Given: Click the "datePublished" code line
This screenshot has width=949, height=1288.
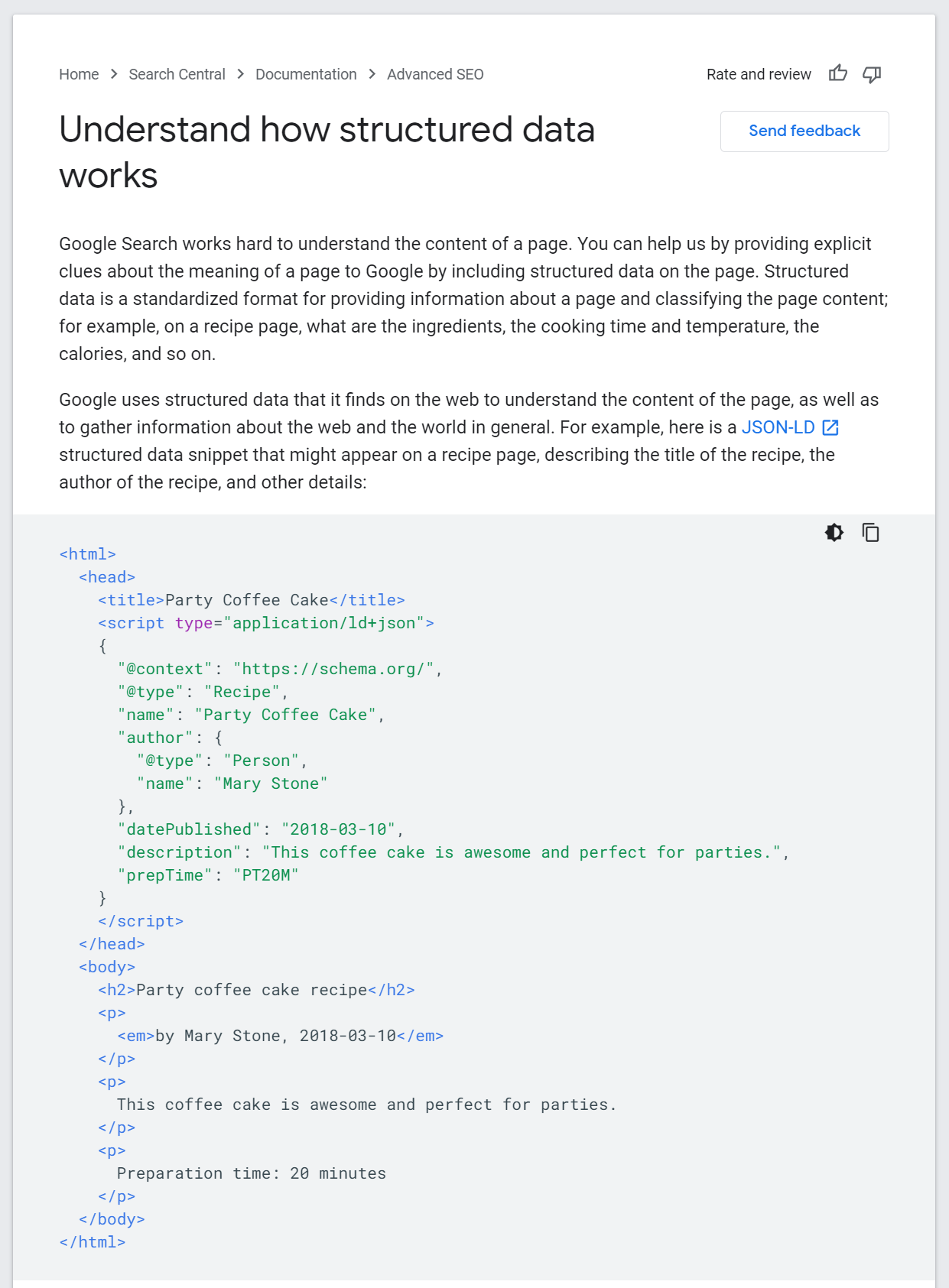Looking at the screenshot, I should 261,829.
